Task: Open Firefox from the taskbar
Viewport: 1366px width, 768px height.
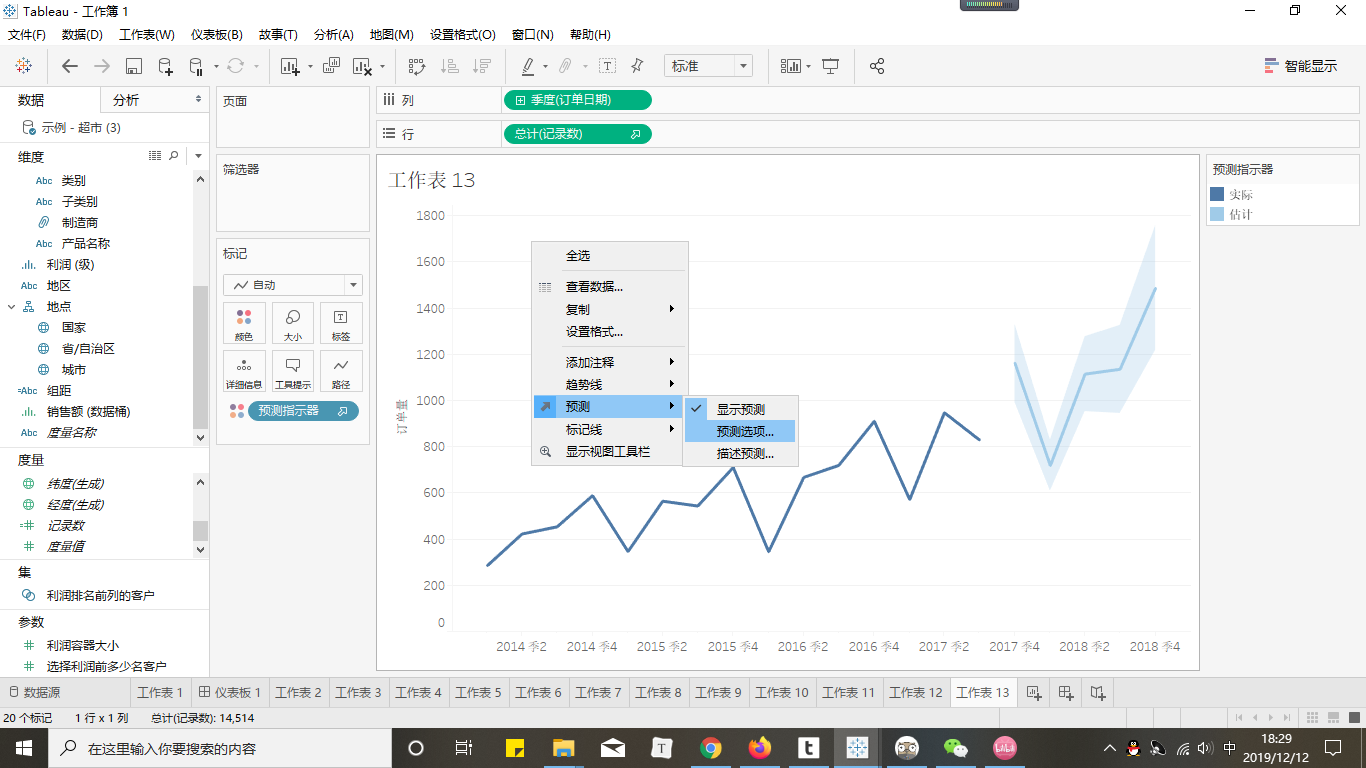Action: [760, 748]
